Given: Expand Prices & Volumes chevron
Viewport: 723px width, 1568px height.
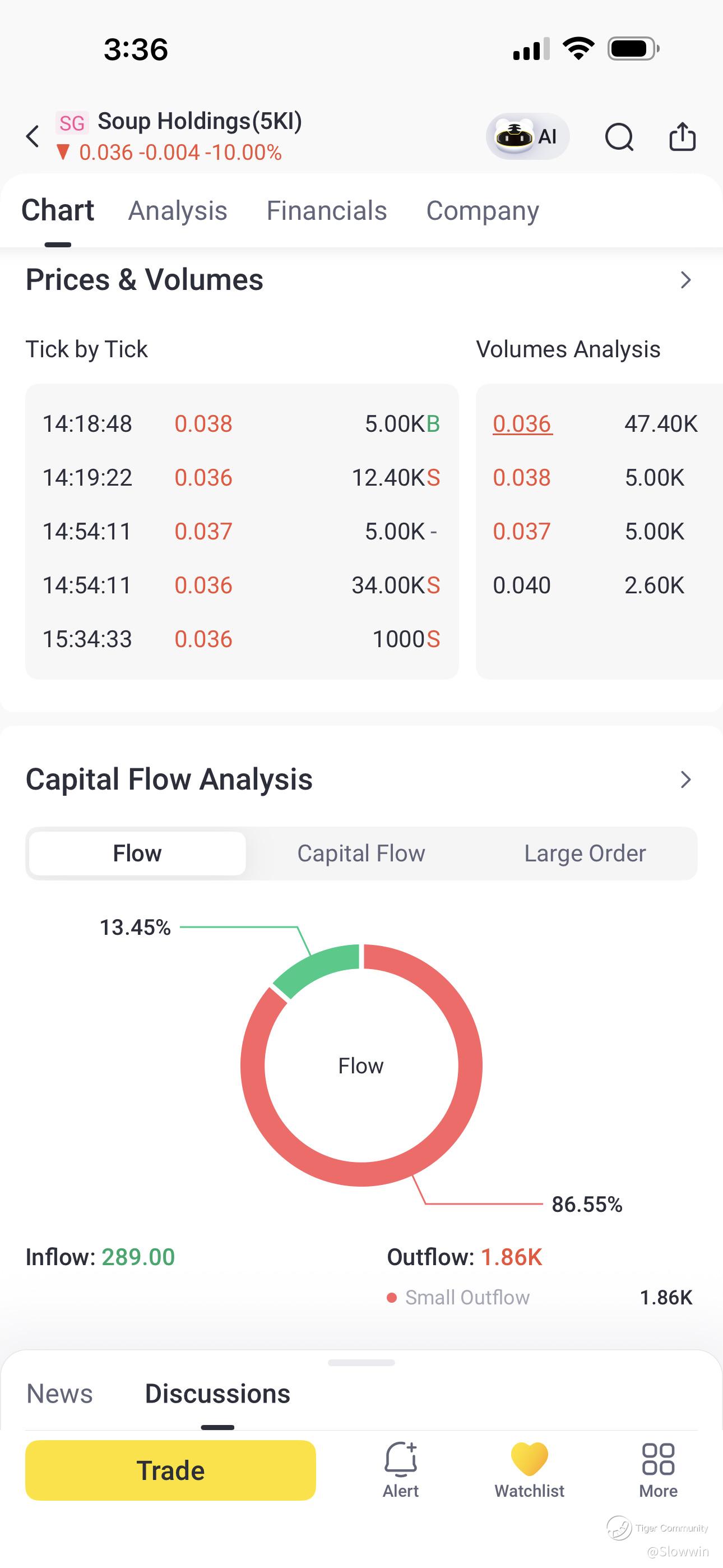Looking at the screenshot, I should 686,280.
